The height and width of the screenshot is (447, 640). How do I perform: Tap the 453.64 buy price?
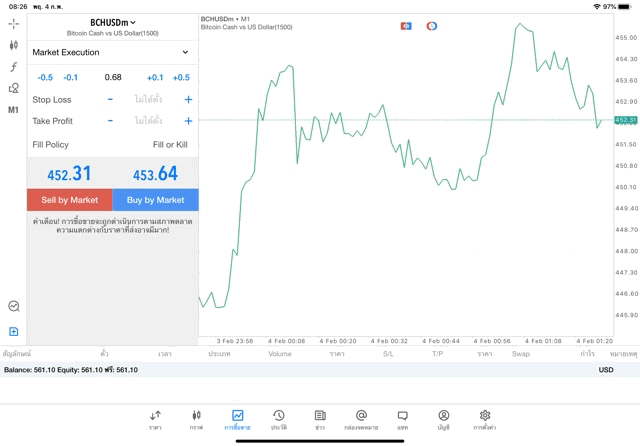[x=156, y=174]
